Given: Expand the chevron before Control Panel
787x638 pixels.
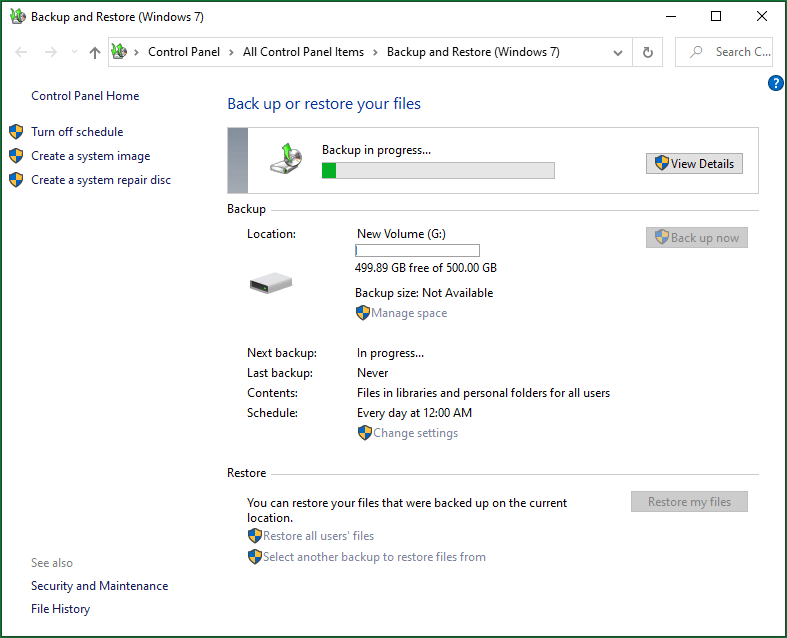Looking at the screenshot, I should click(x=136, y=52).
